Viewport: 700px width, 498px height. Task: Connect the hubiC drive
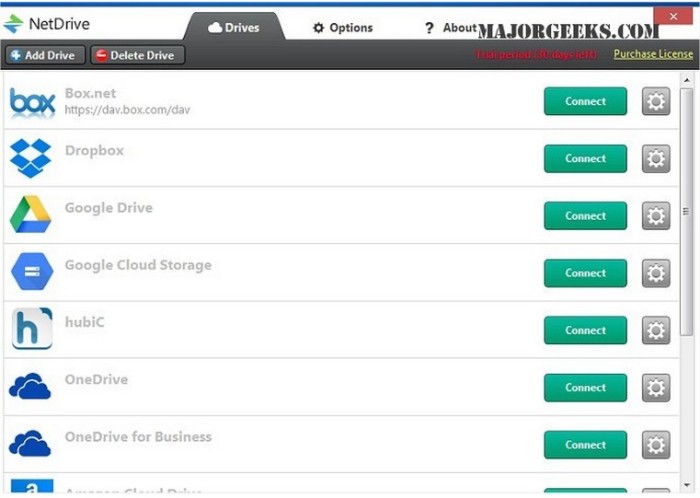(585, 330)
